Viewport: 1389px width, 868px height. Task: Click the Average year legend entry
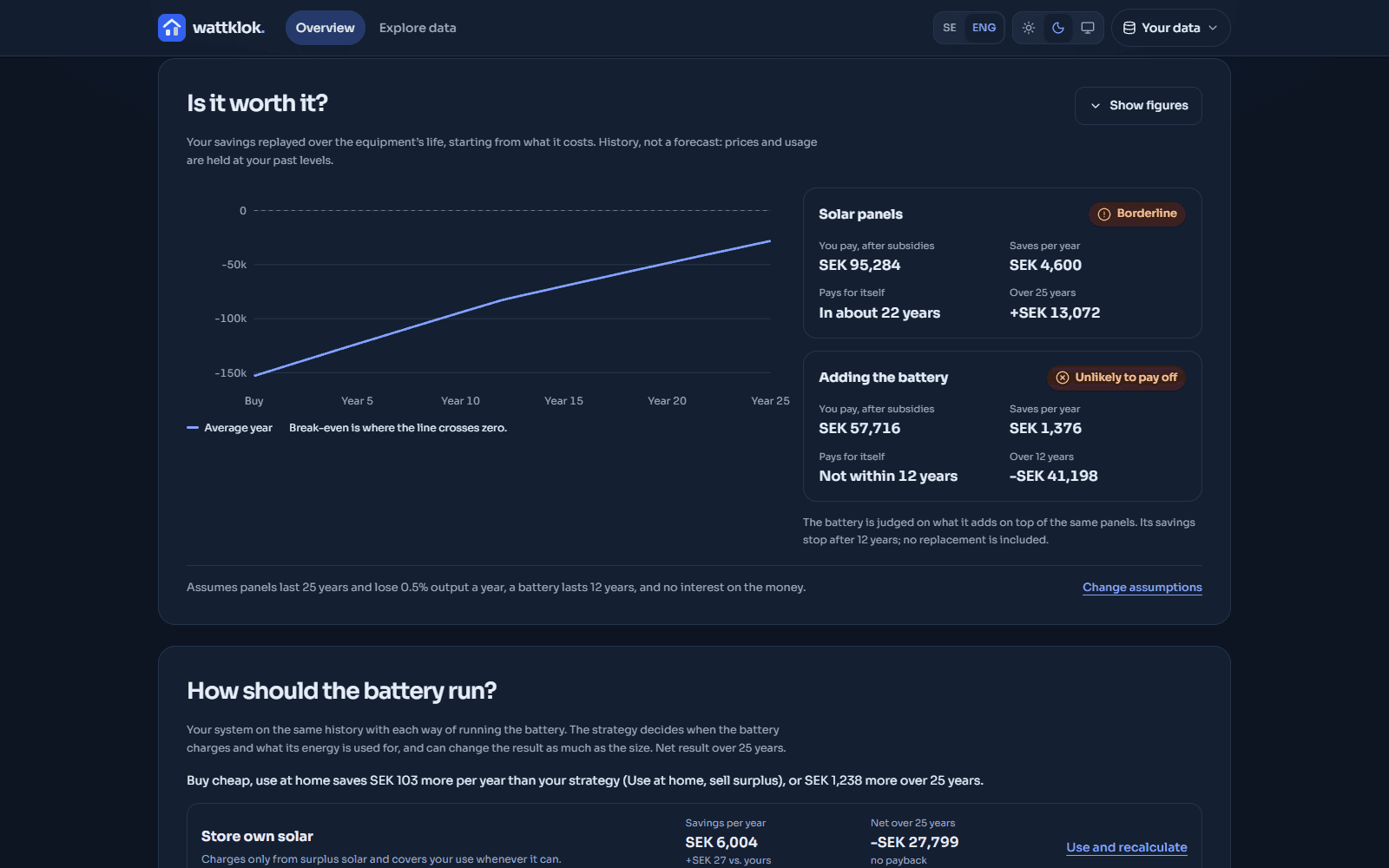(230, 428)
